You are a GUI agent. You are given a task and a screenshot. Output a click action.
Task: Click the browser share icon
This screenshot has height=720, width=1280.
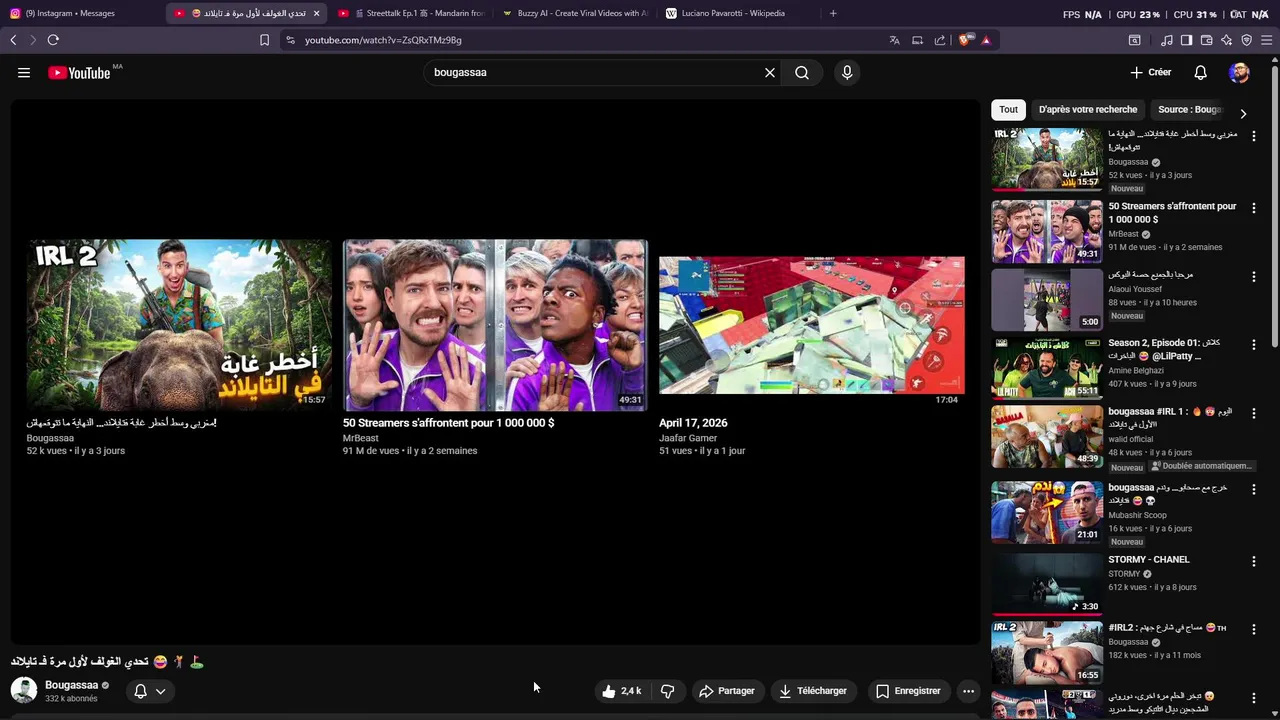tap(940, 40)
